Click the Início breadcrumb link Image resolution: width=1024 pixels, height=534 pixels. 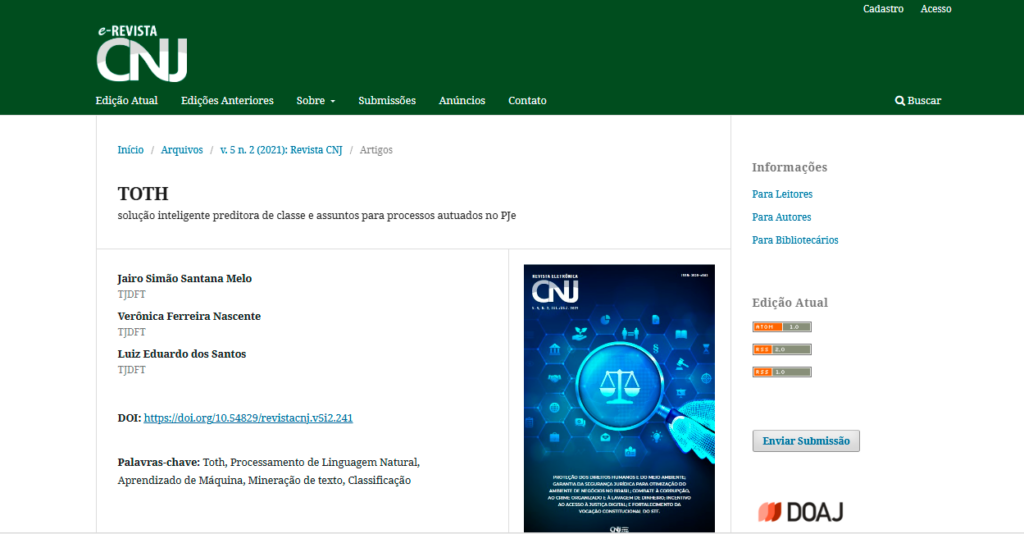pos(130,150)
